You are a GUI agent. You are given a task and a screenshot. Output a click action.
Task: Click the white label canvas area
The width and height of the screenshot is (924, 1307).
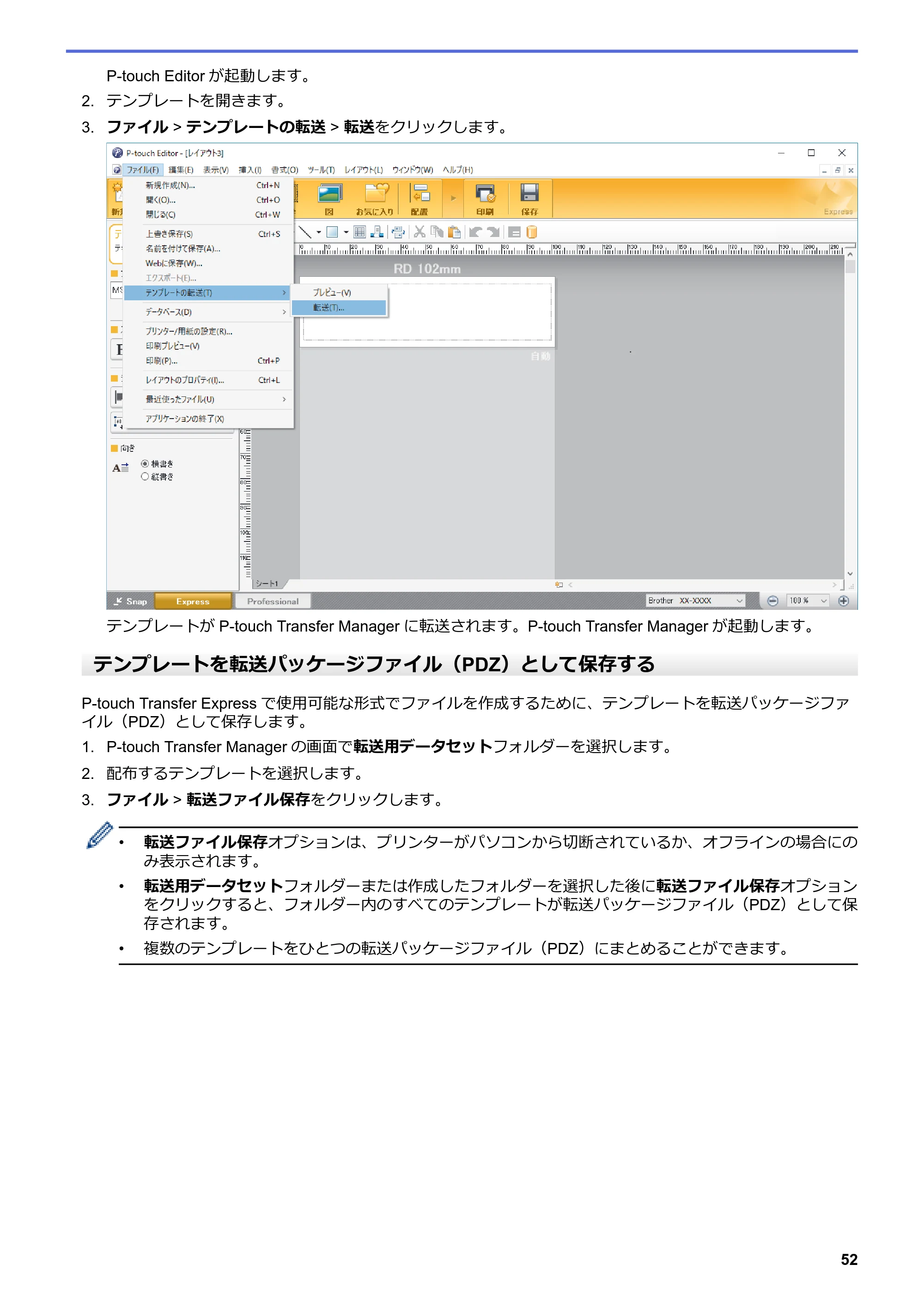(x=427, y=312)
